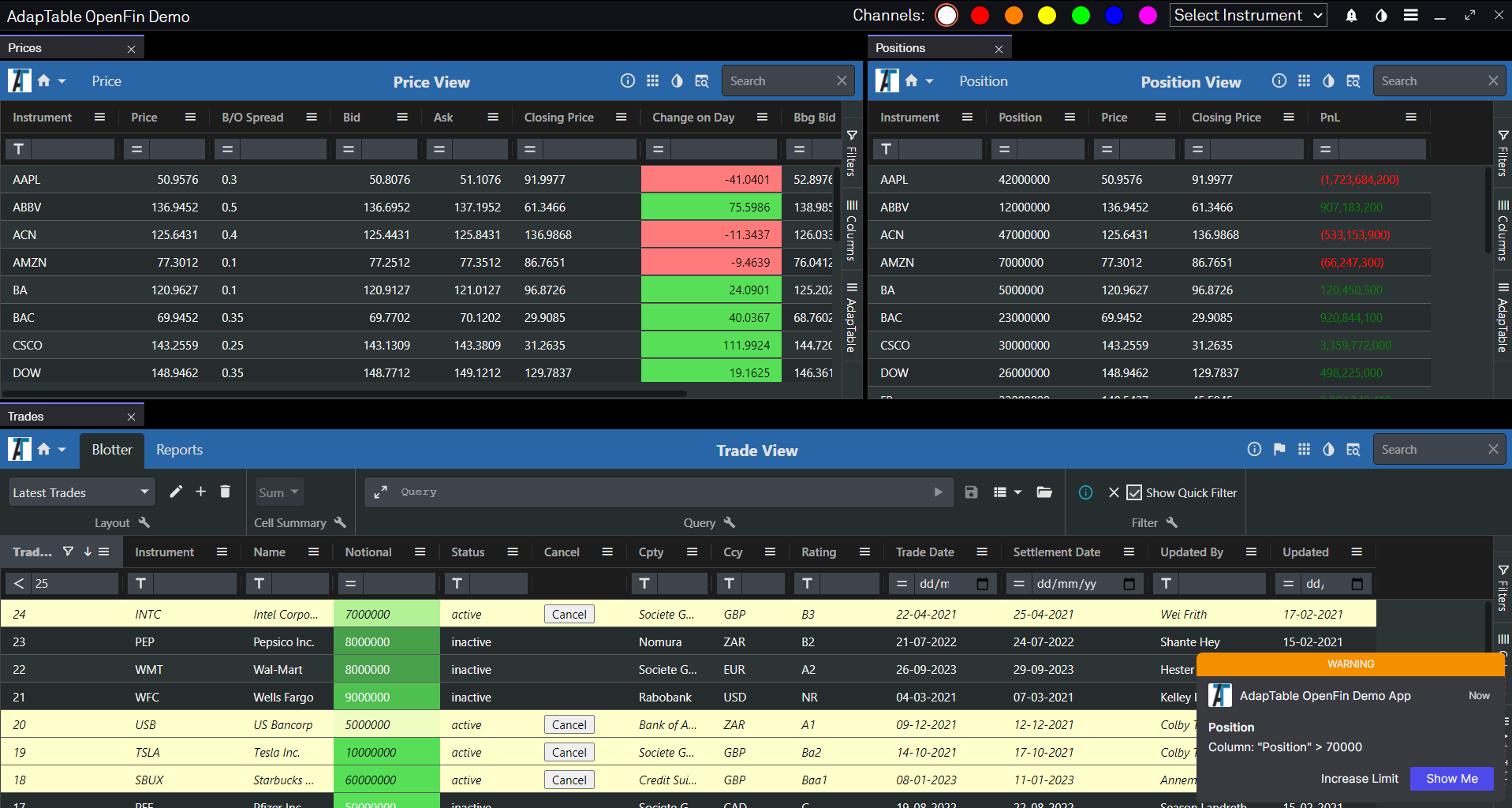Open the notification bell in the title bar
The width and height of the screenshot is (1512, 808).
[1350, 15]
